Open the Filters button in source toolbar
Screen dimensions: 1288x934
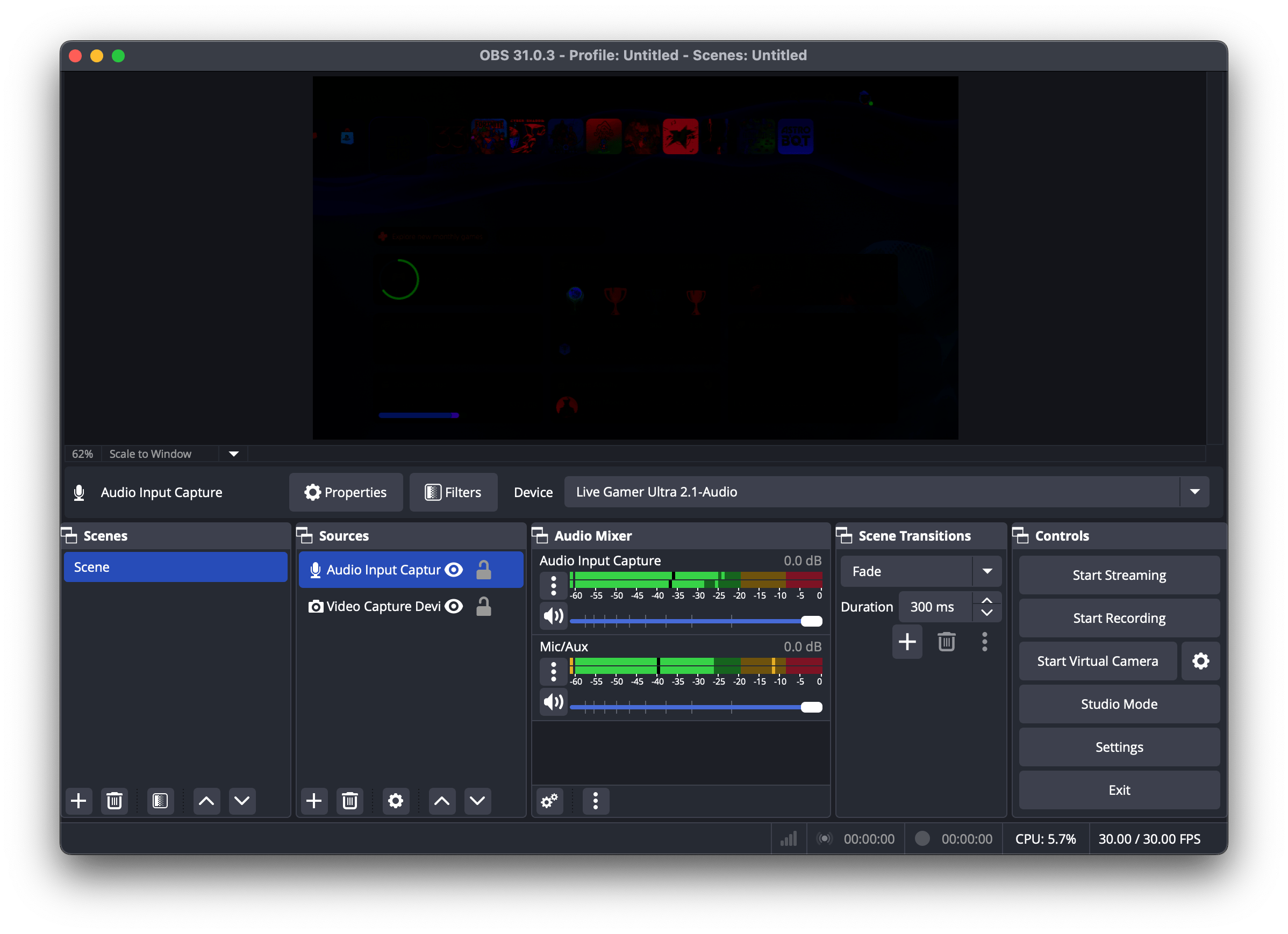(x=453, y=492)
